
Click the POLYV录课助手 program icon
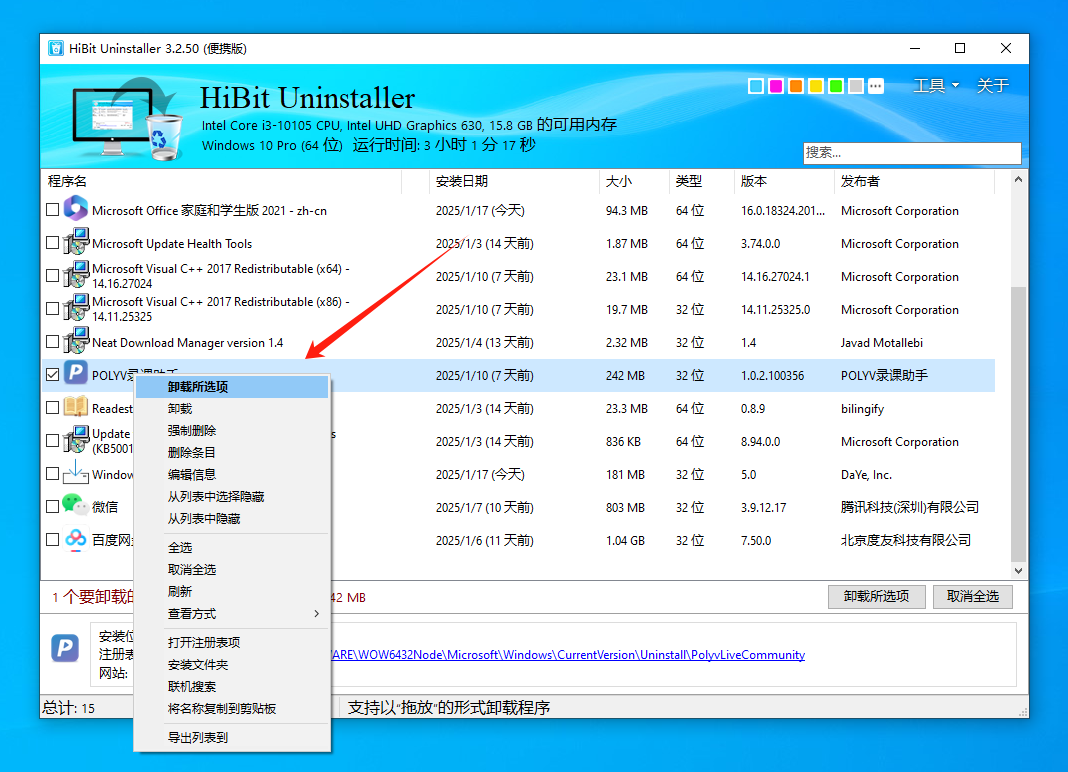click(77, 375)
